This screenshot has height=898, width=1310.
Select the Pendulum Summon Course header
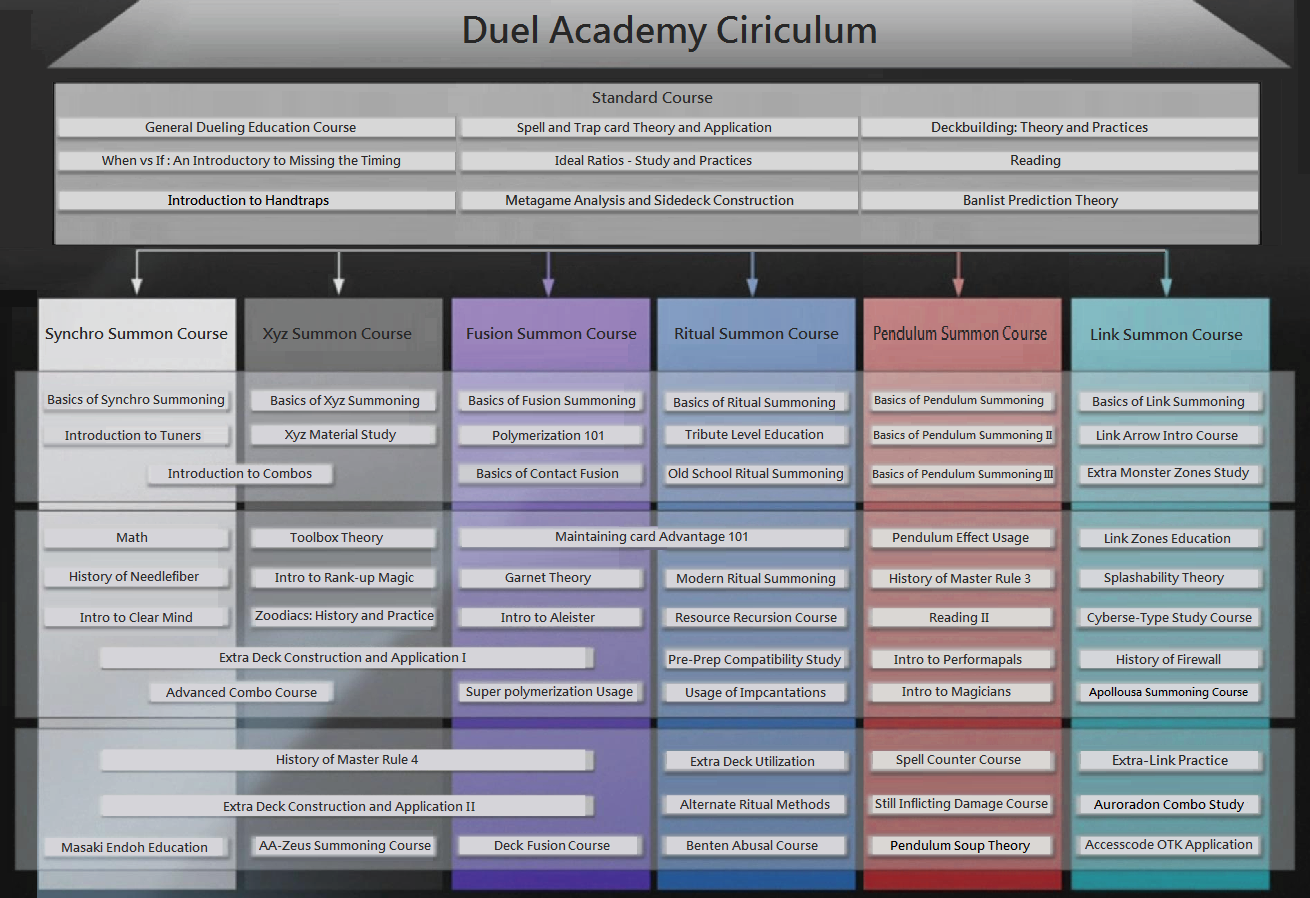click(x=960, y=334)
